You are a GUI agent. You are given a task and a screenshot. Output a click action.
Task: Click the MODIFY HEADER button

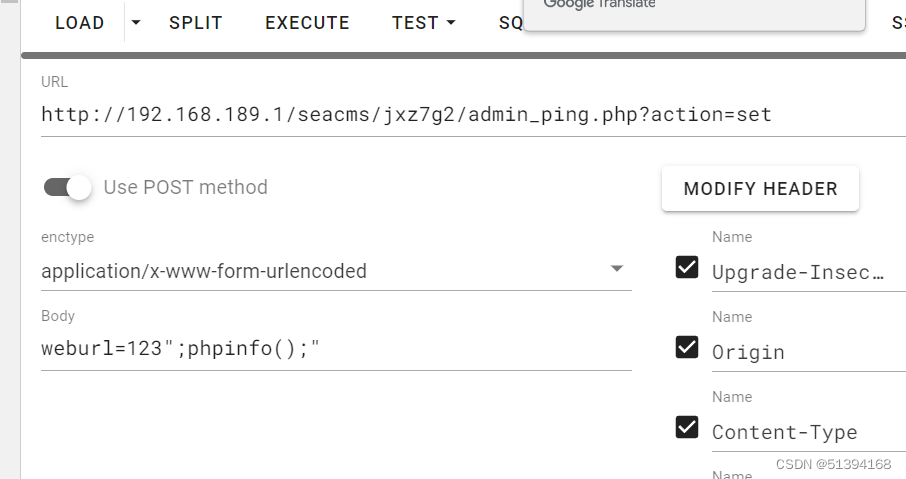pyautogui.click(x=760, y=189)
